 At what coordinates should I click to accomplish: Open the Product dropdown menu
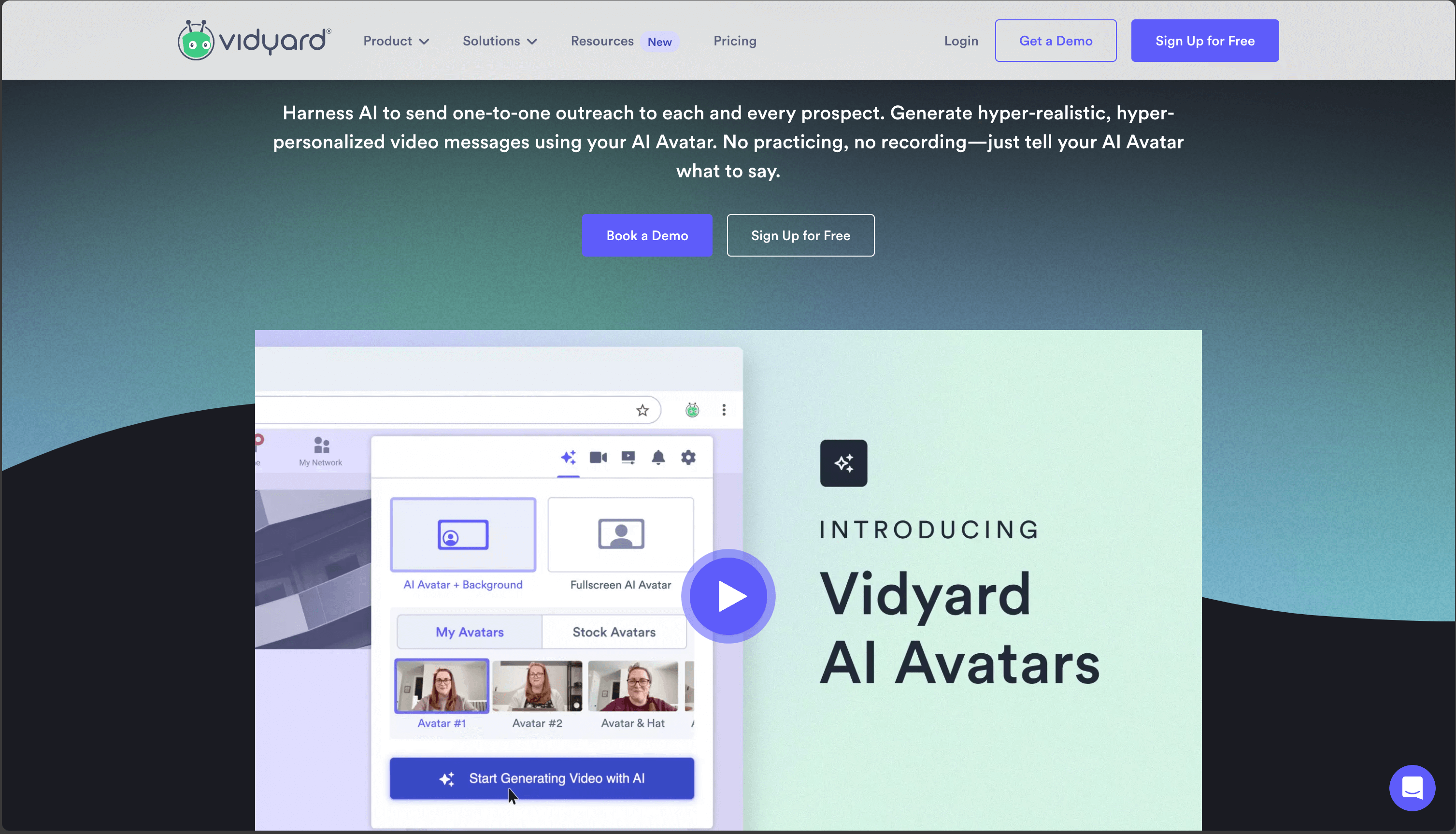(396, 41)
